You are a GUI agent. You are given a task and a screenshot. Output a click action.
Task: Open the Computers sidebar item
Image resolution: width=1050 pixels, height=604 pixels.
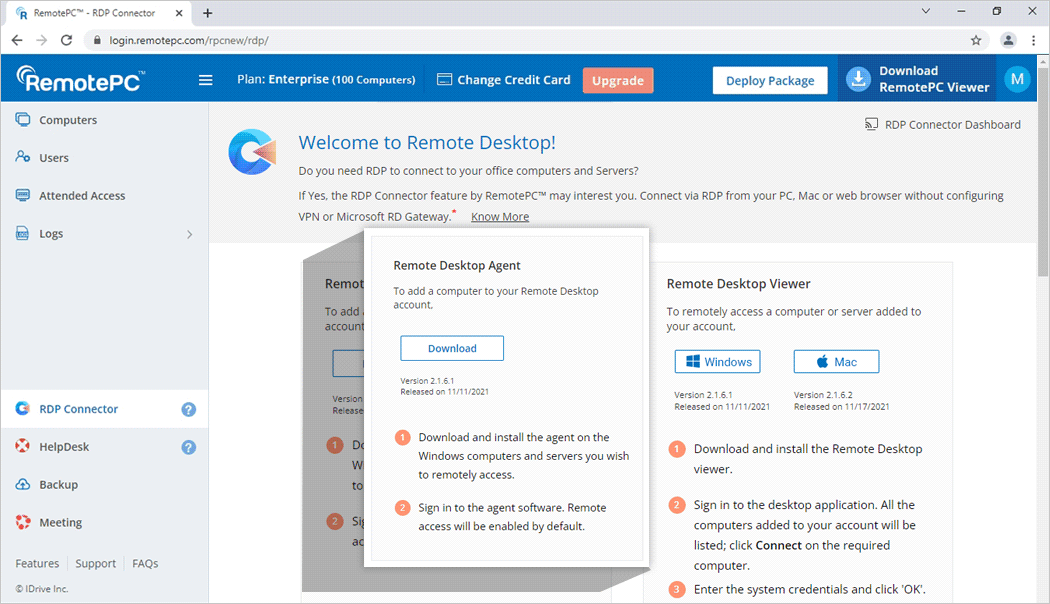(68, 120)
